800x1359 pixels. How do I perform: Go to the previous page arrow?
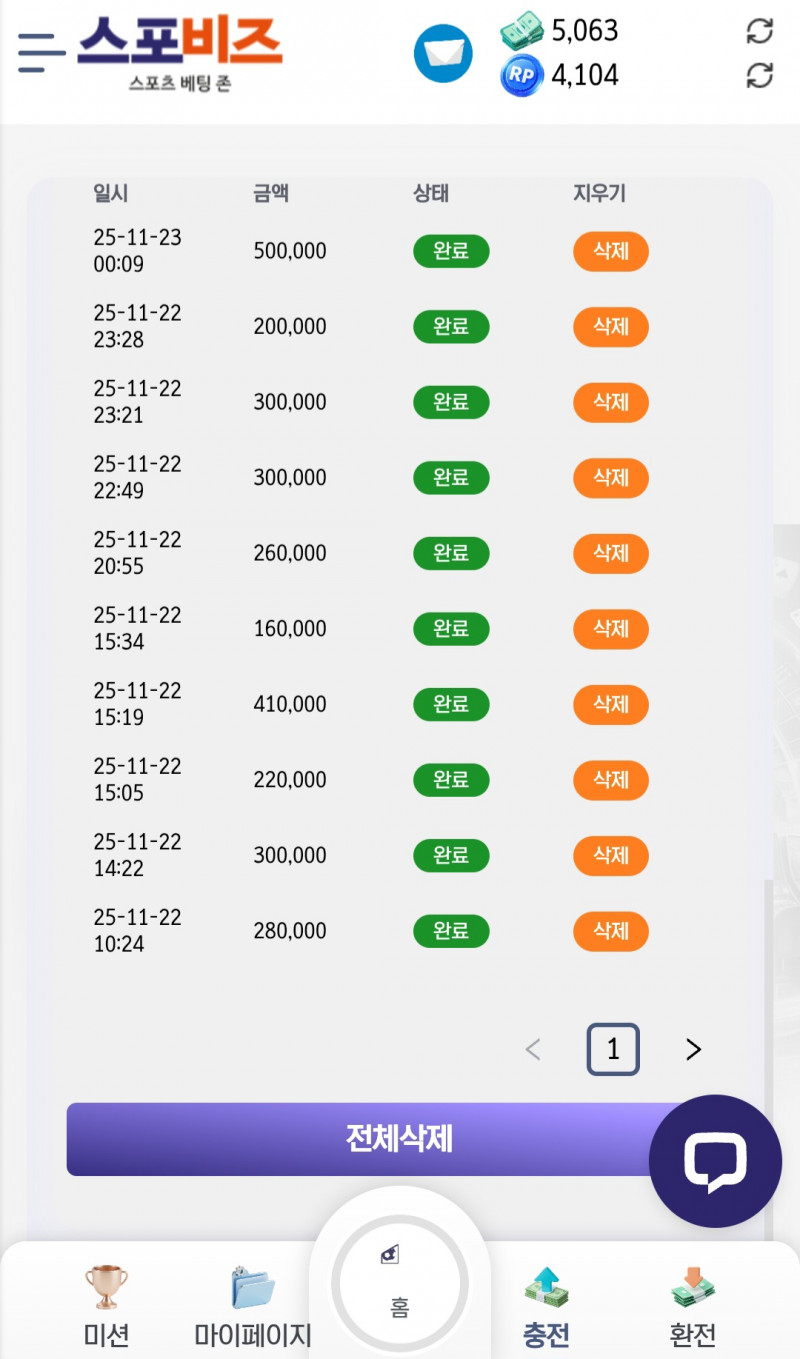(x=533, y=1049)
